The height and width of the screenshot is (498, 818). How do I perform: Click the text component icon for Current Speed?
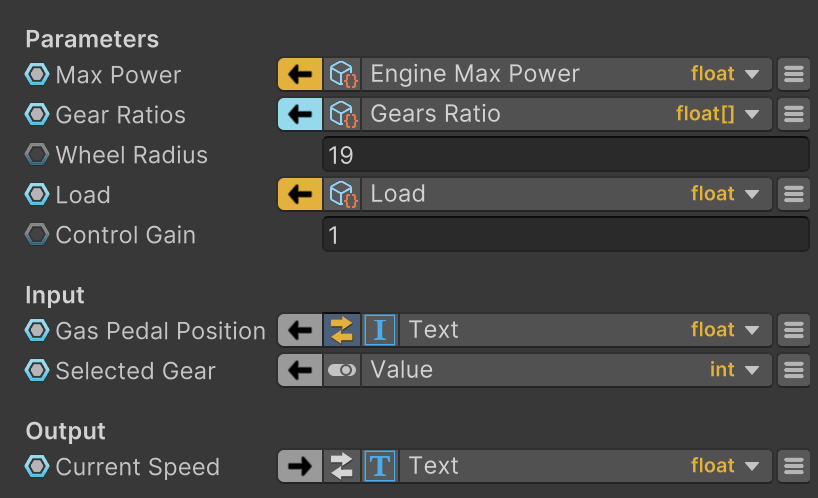[x=381, y=466]
